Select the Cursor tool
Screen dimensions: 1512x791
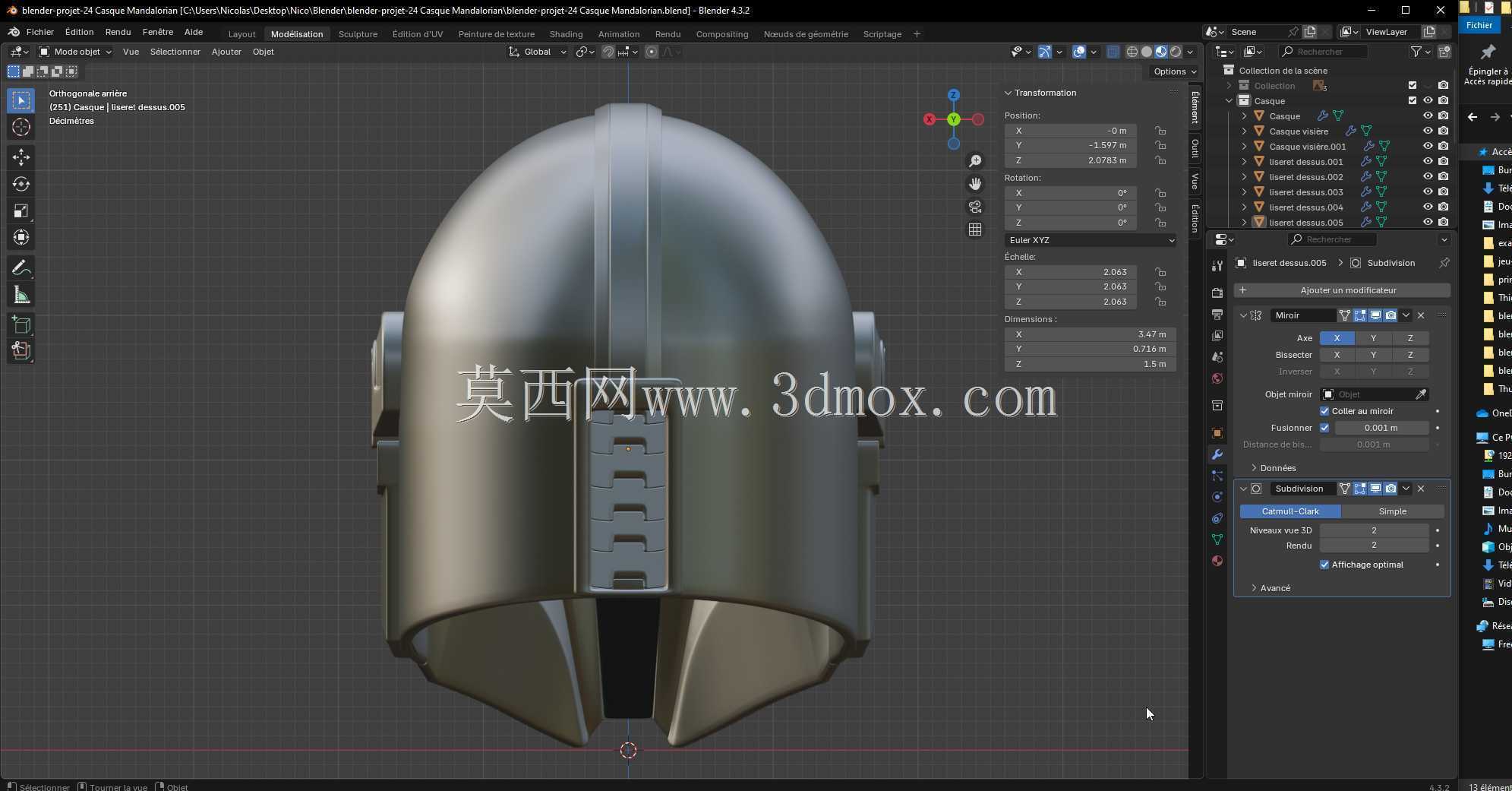21,127
